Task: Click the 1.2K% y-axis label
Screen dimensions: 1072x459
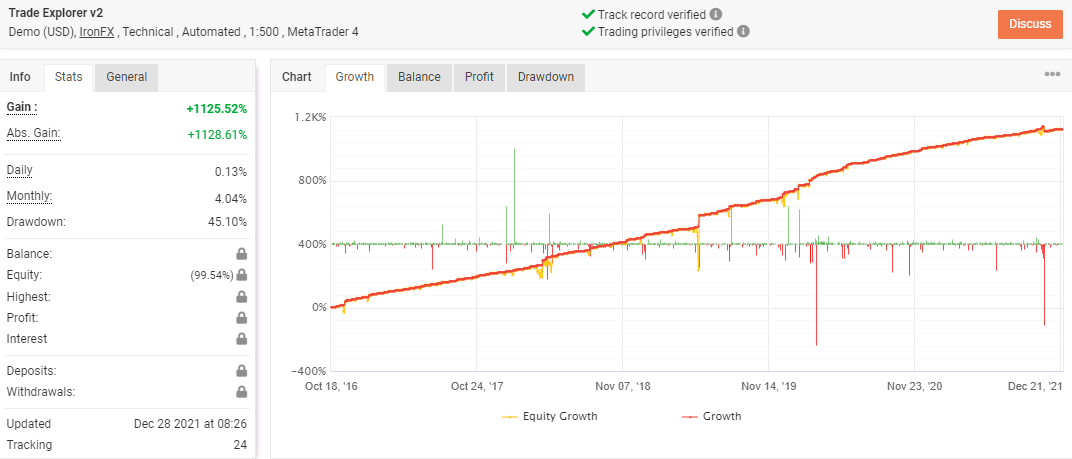Action: (x=310, y=118)
